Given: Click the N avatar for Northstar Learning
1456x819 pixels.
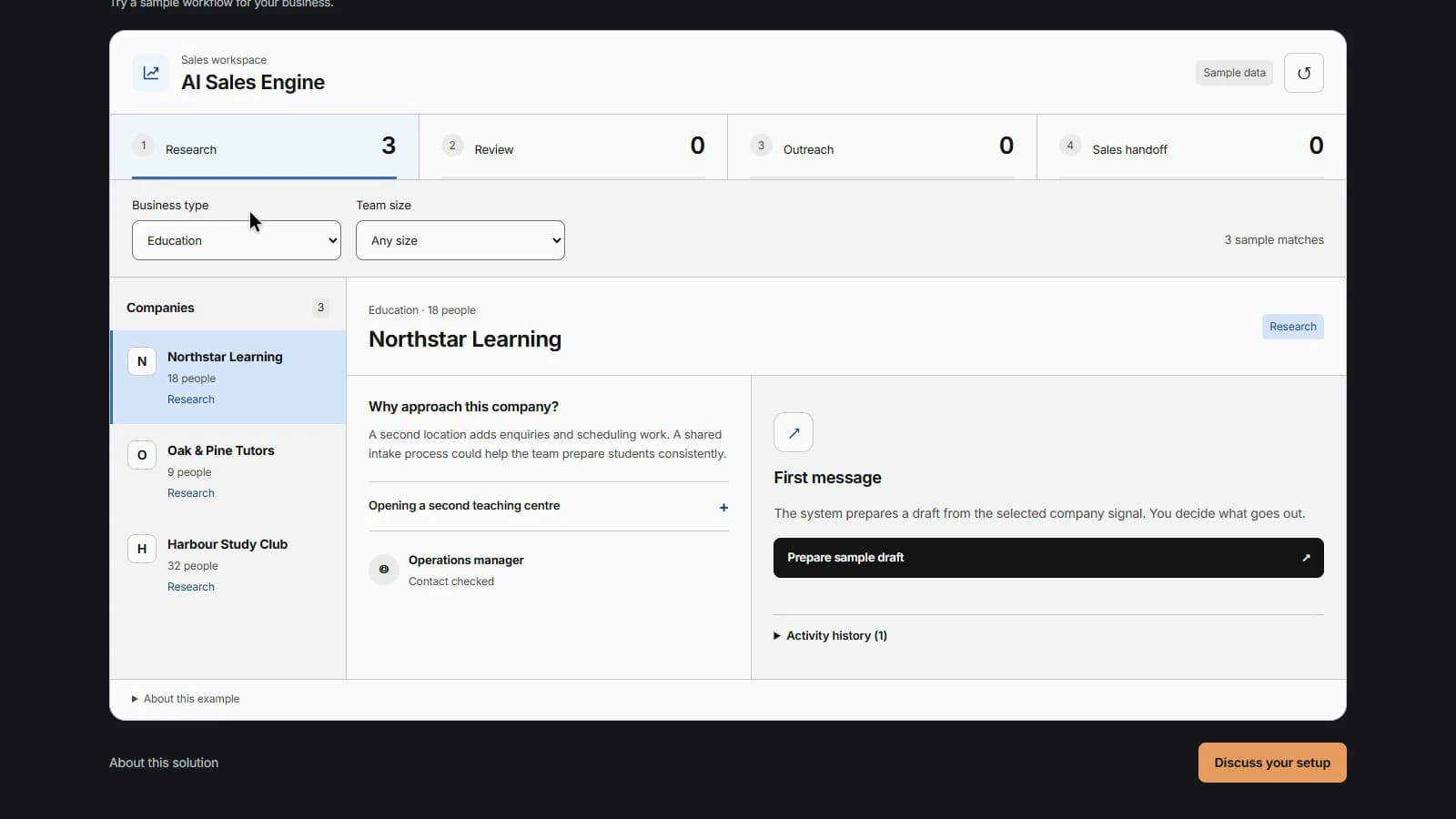Looking at the screenshot, I should click(142, 361).
